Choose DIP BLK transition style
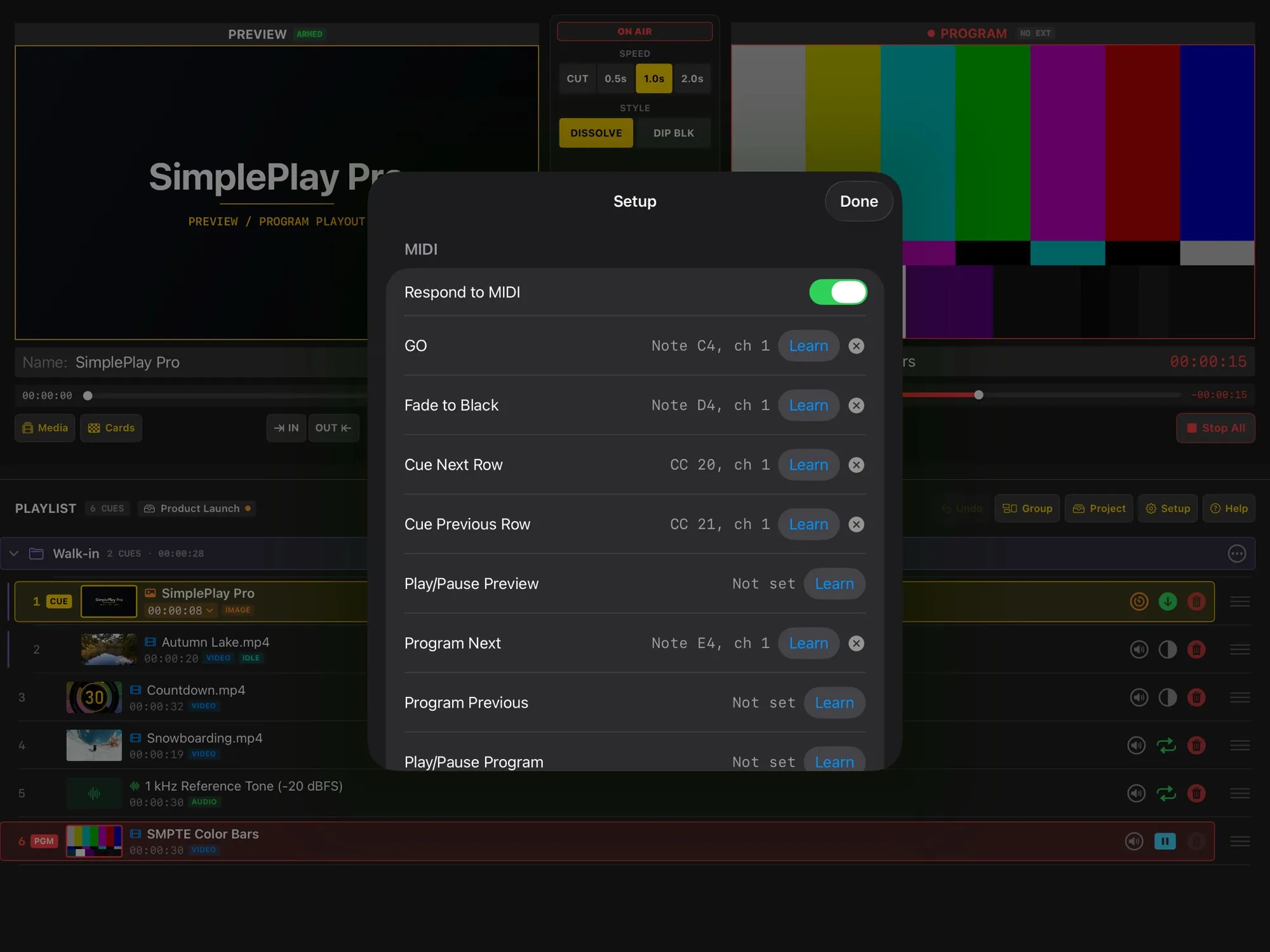The image size is (1270, 952). coord(674,133)
